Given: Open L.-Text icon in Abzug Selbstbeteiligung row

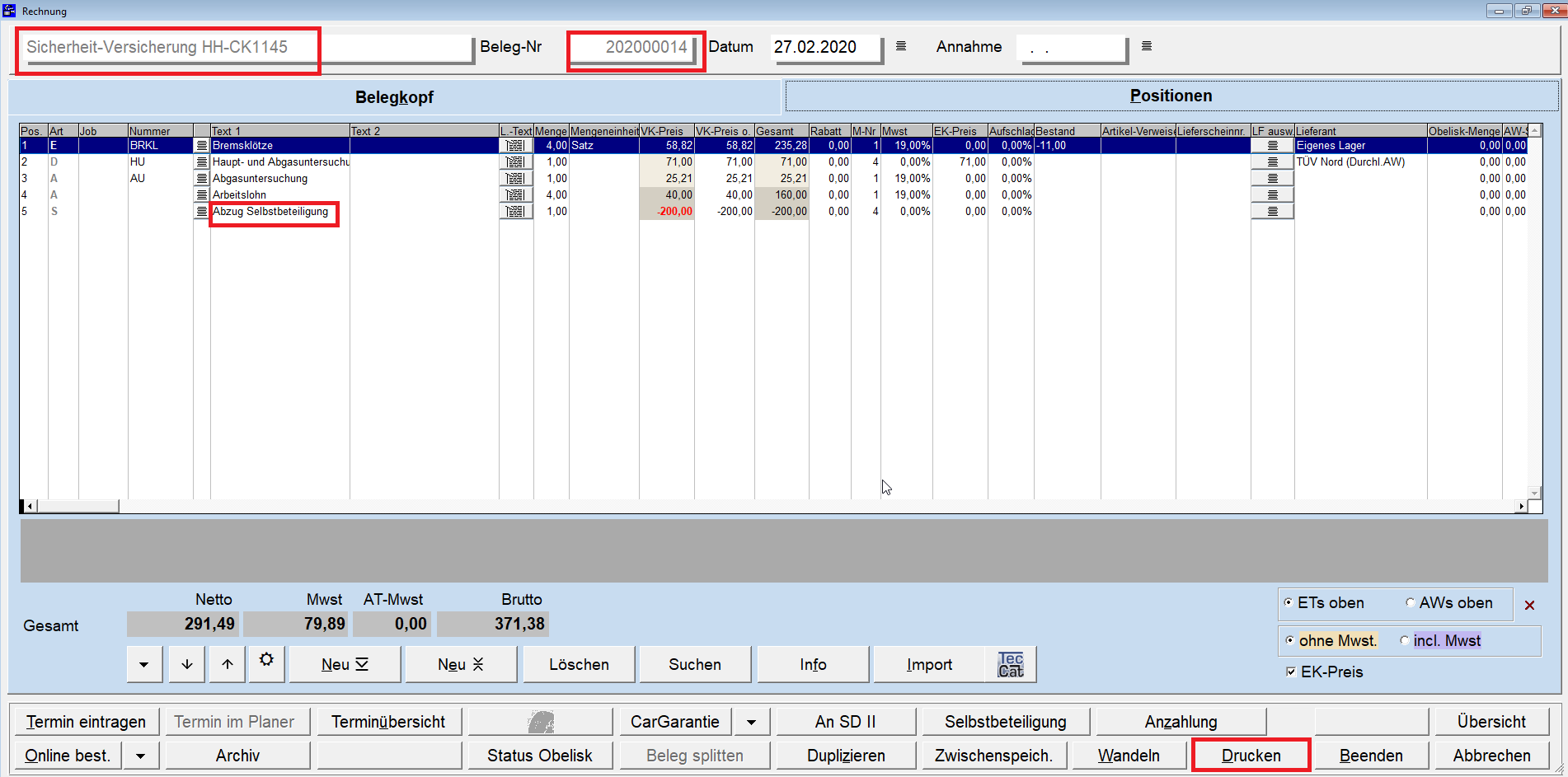Looking at the screenshot, I should pyautogui.click(x=516, y=212).
